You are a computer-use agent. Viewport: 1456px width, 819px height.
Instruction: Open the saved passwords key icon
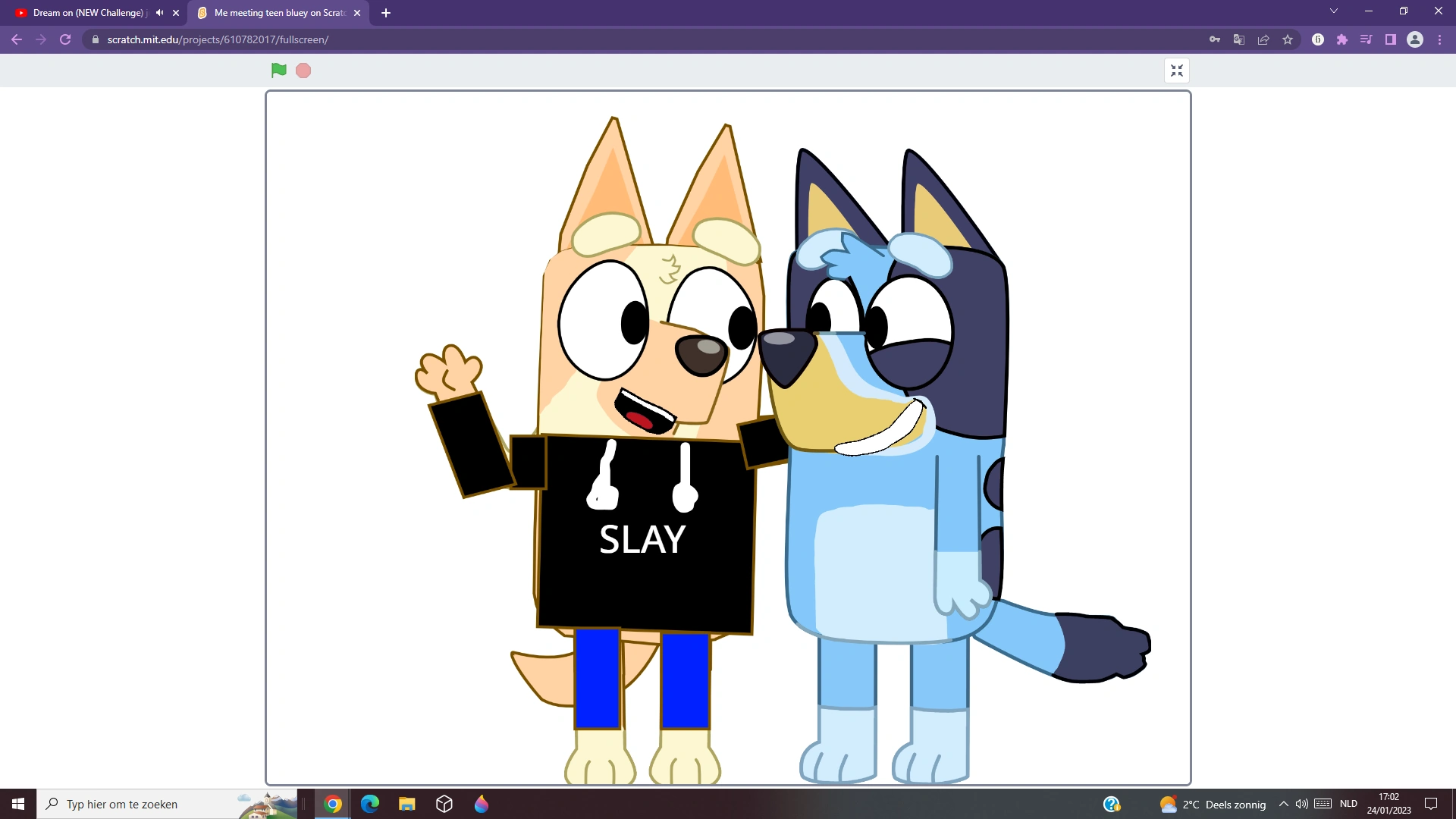tap(1214, 39)
